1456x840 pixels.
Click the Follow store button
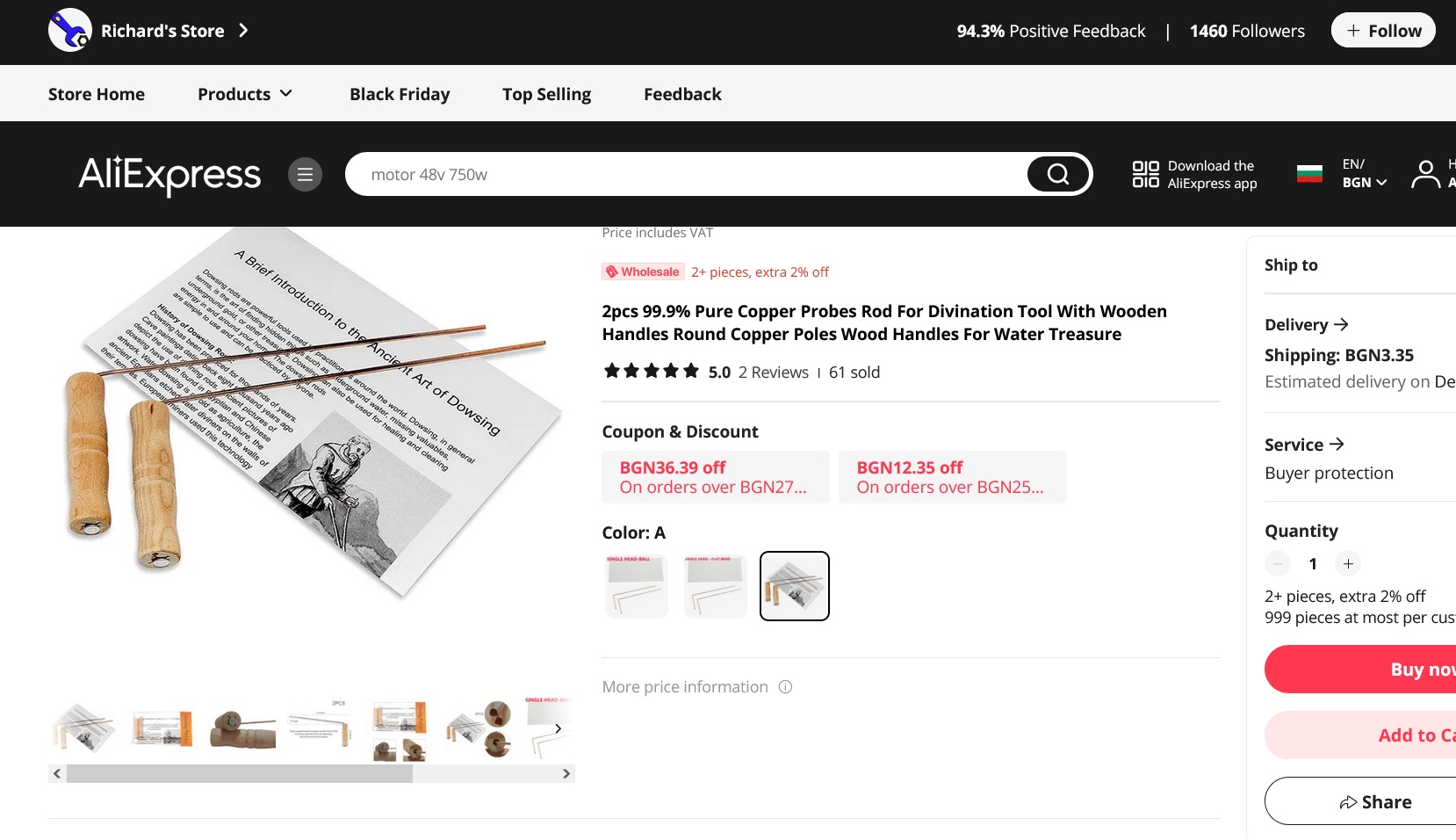[x=1383, y=31]
